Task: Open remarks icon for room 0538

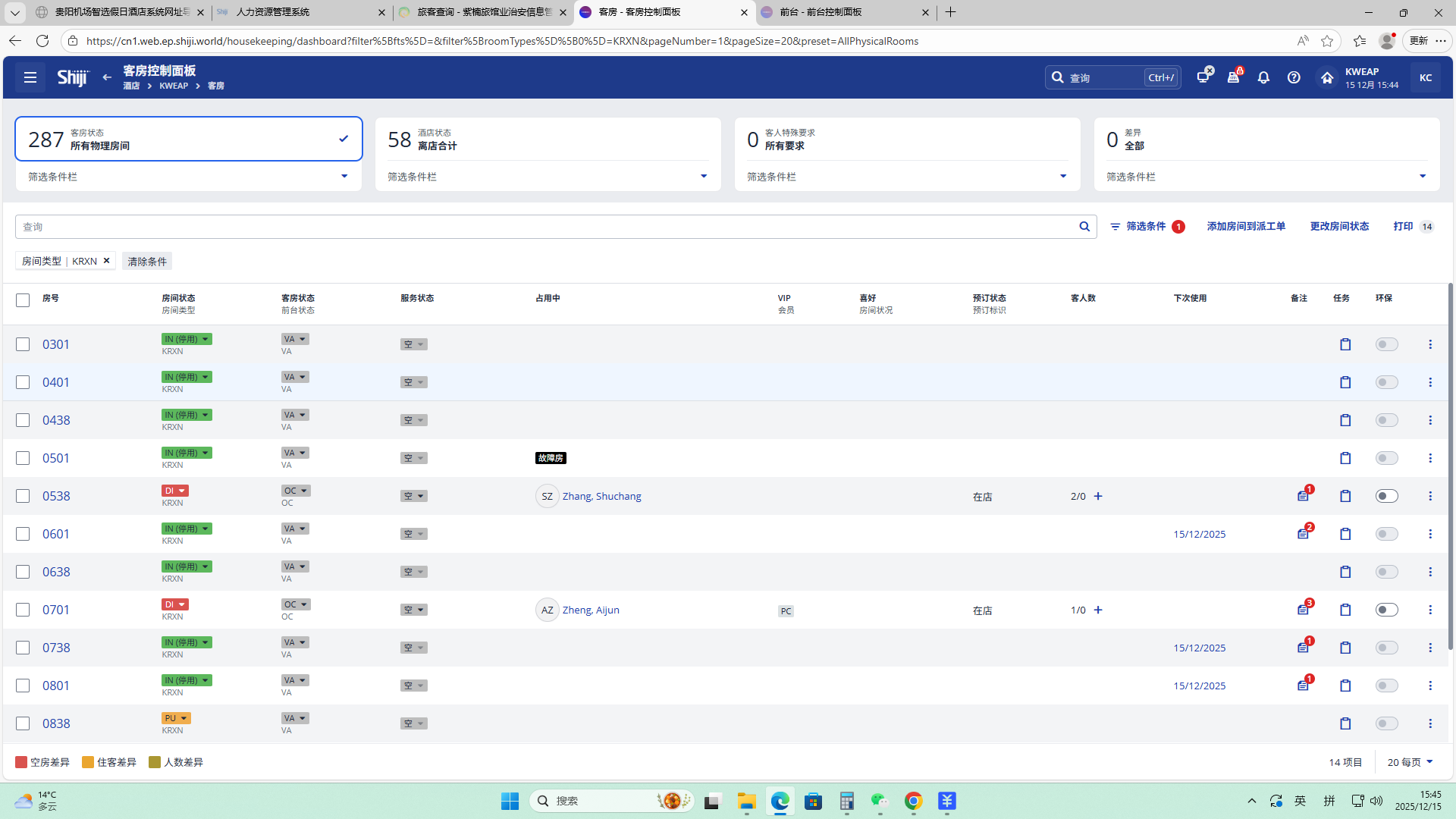Action: 1303,496
